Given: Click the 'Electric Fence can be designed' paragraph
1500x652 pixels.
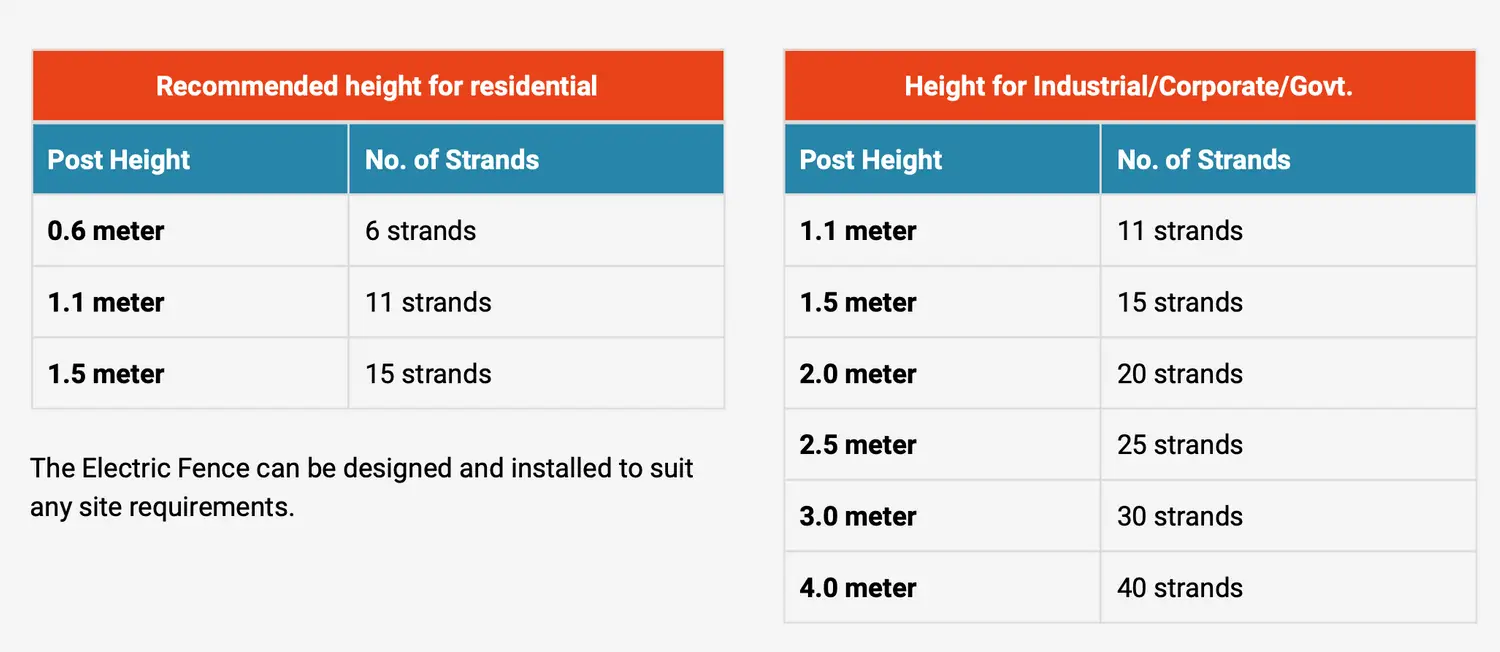Looking at the screenshot, I should click(x=362, y=487).
